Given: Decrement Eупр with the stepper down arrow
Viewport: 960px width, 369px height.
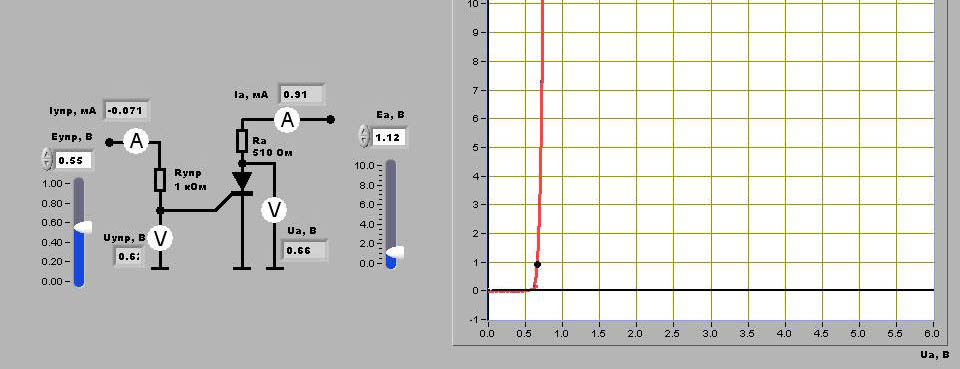Looking at the screenshot, I should [47, 165].
